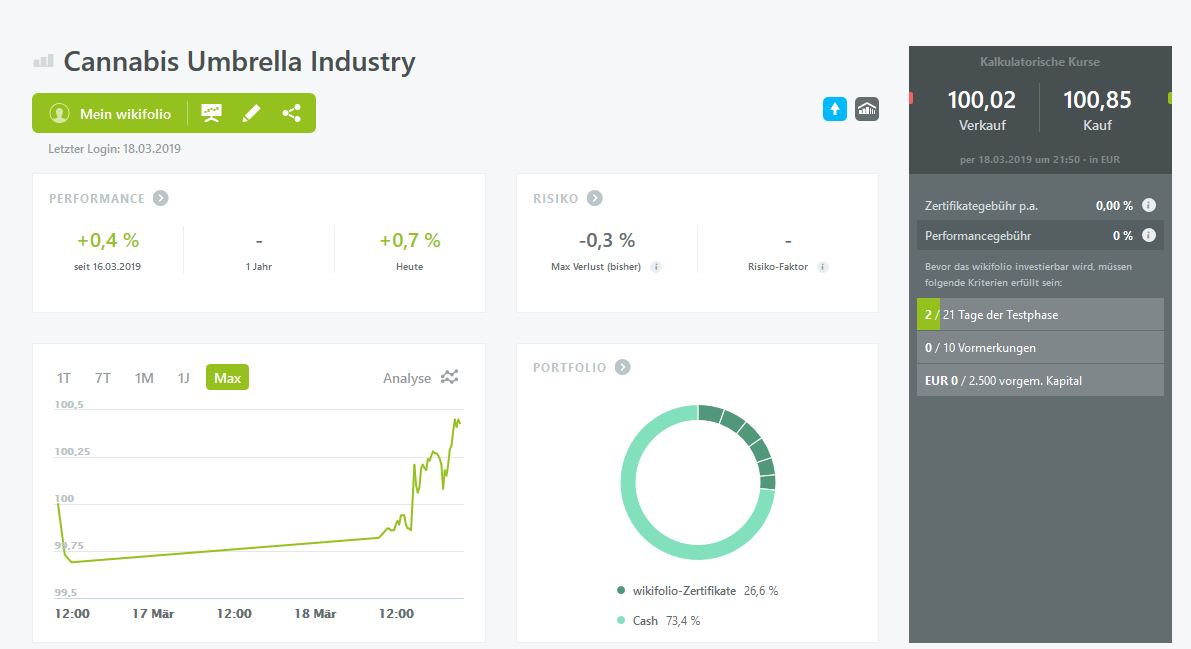This screenshot has width=1191, height=649.
Task: Click the Cash segment of the donut chart
Action: click(640, 520)
